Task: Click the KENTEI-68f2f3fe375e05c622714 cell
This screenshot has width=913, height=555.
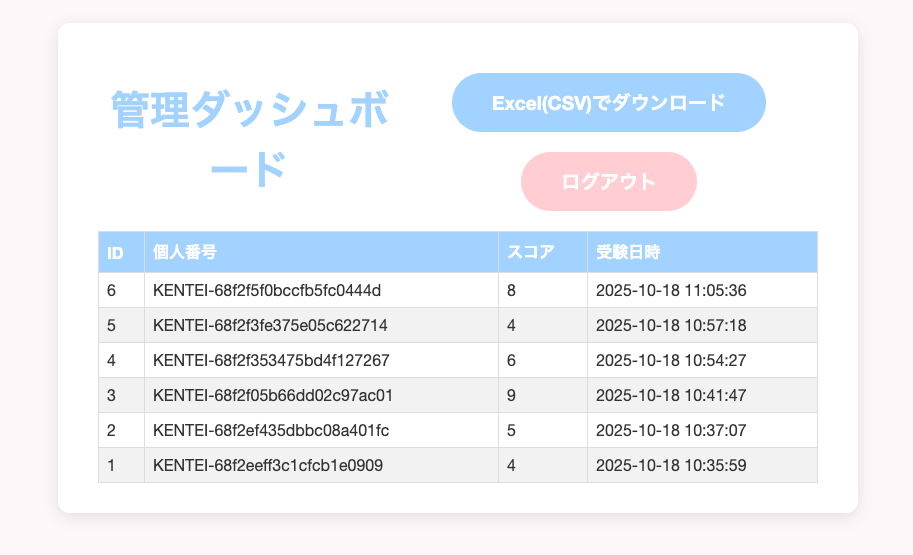Action: 270,325
